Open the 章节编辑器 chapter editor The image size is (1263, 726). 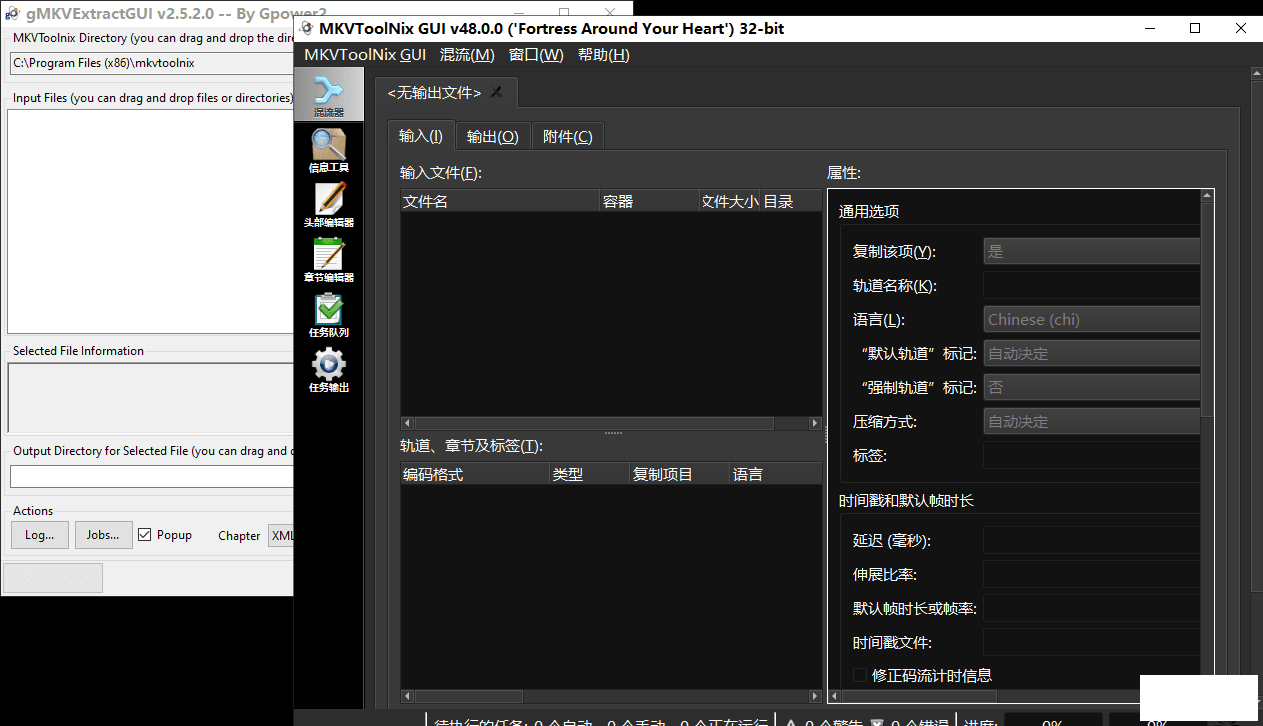tap(328, 260)
